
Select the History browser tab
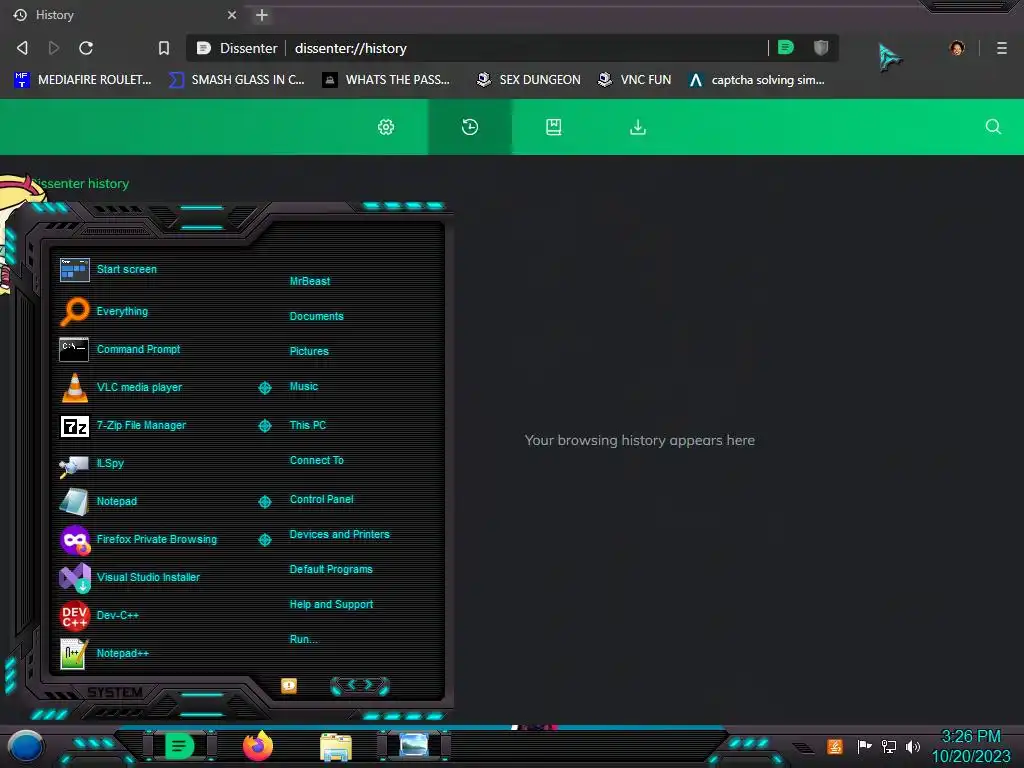[124, 15]
